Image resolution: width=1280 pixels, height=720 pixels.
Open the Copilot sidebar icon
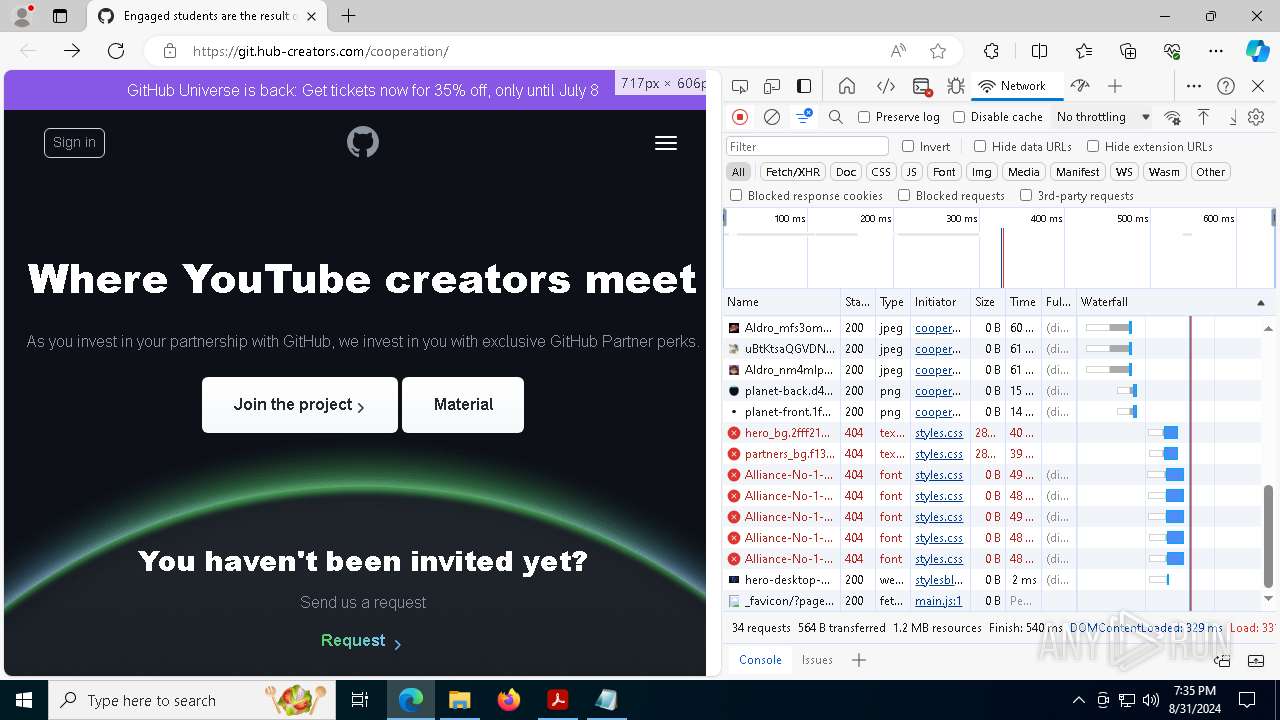(1257, 51)
